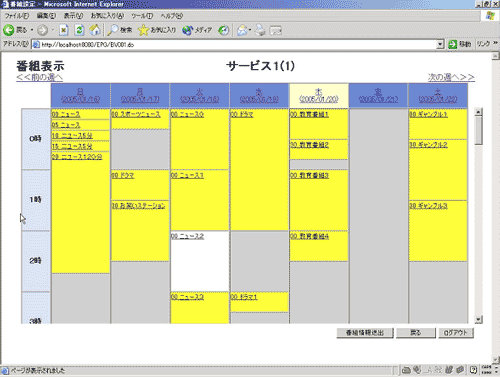Open the Search magnifier toolbar icon
The height and width of the screenshot is (377, 500).
tap(113, 30)
